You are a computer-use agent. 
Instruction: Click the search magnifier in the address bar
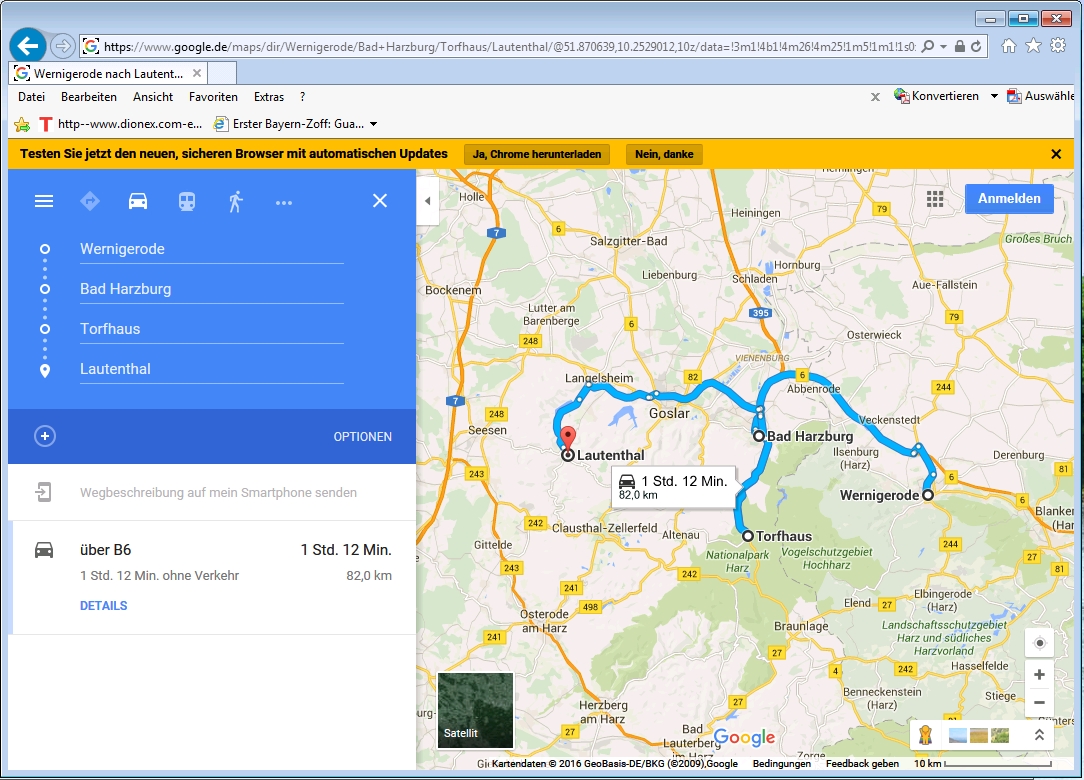click(928, 46)
